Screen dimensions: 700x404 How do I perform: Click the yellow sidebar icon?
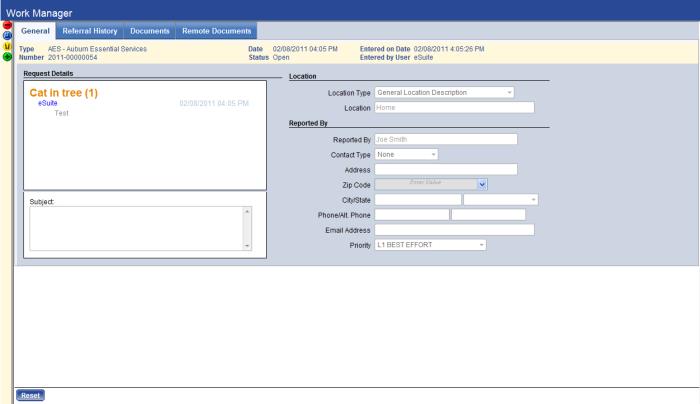tap(8, 46)
